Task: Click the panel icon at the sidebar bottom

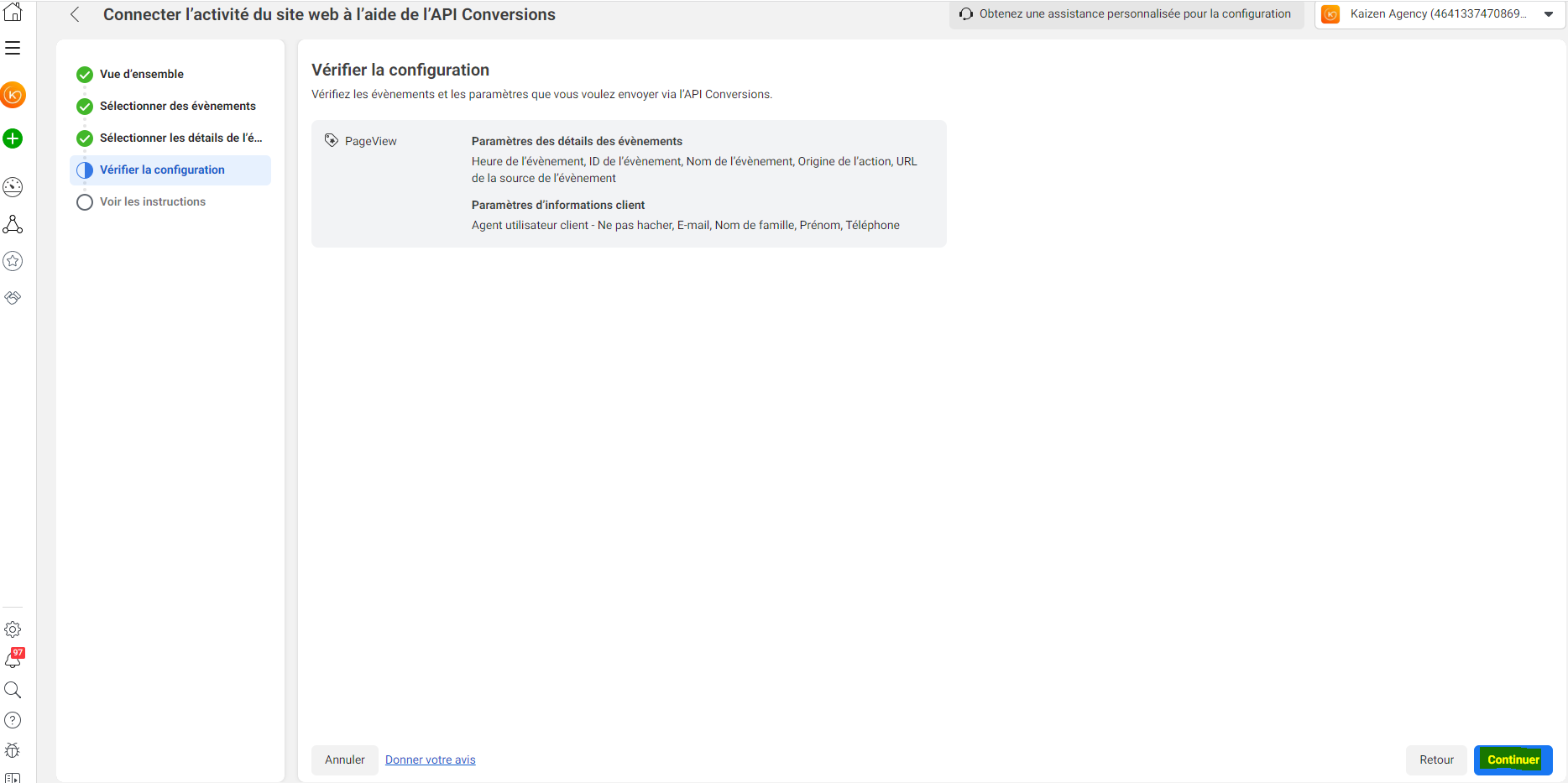Action: click(13, 777)
